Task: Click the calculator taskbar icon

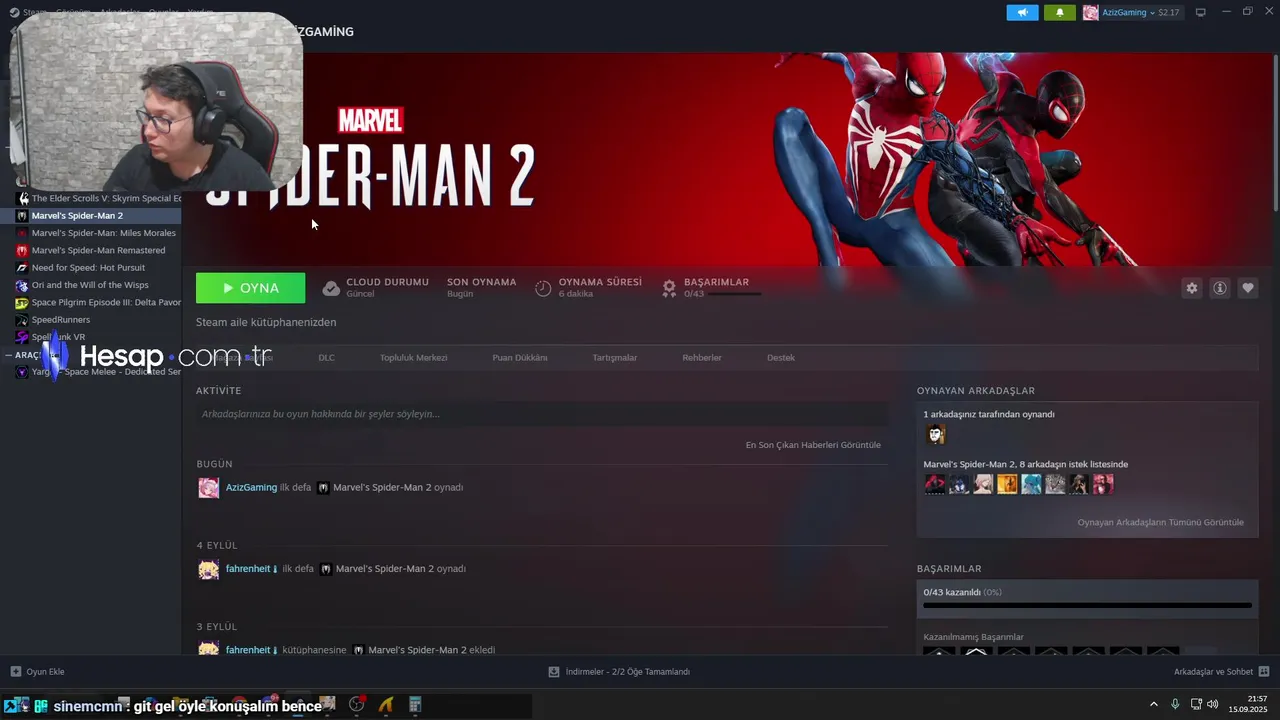Action: [x=415, y=705]
